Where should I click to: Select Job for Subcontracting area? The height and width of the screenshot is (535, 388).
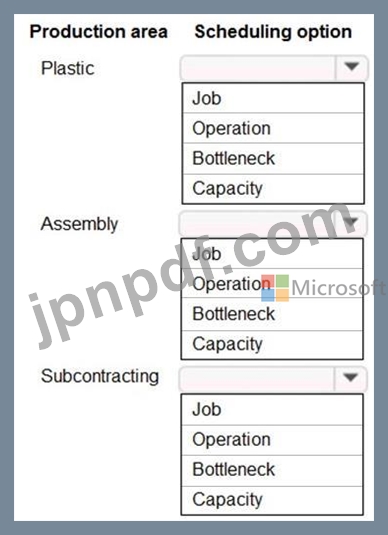[x=272, y=409]
